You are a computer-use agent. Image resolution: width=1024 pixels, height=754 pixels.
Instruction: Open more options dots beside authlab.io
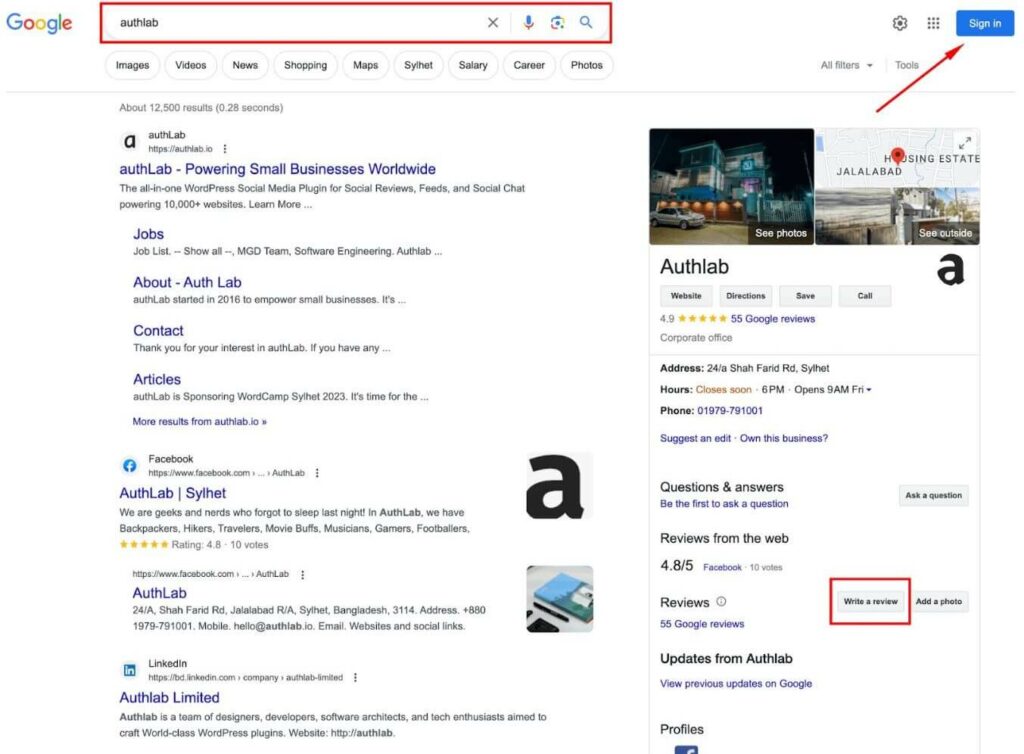(x=225, y=149)
